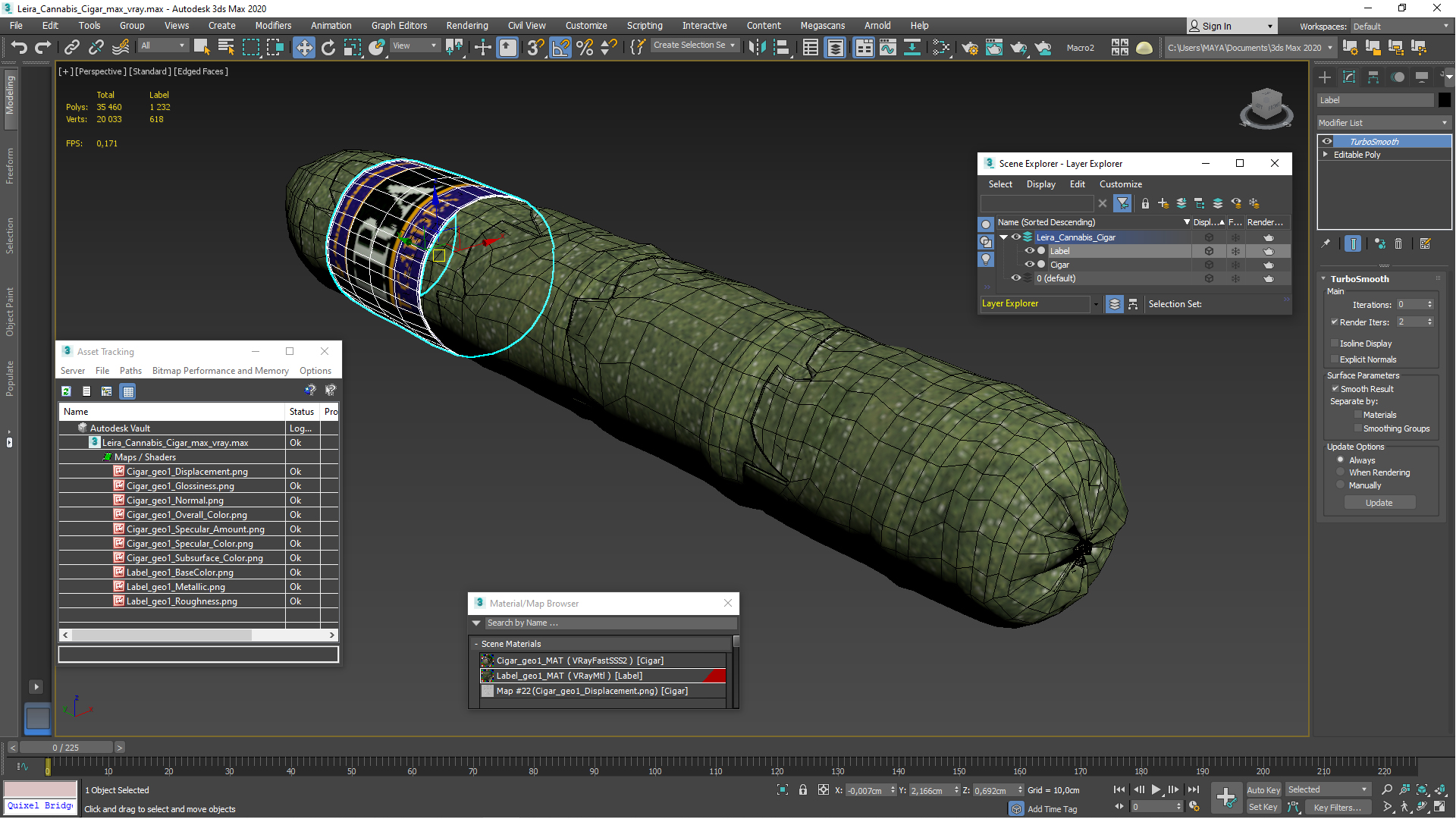
Task: Open the Graph Editors menu
Action: coord(399,25)
